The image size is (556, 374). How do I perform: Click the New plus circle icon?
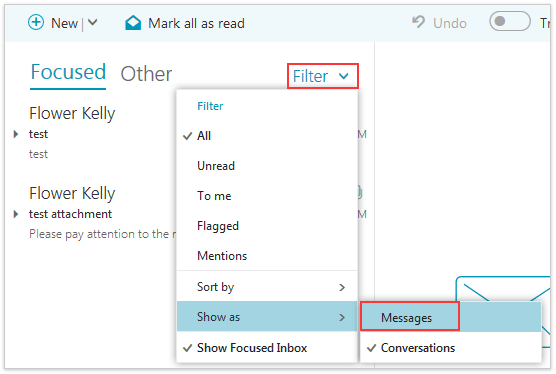pyautogui.click(x=36, y=23)
